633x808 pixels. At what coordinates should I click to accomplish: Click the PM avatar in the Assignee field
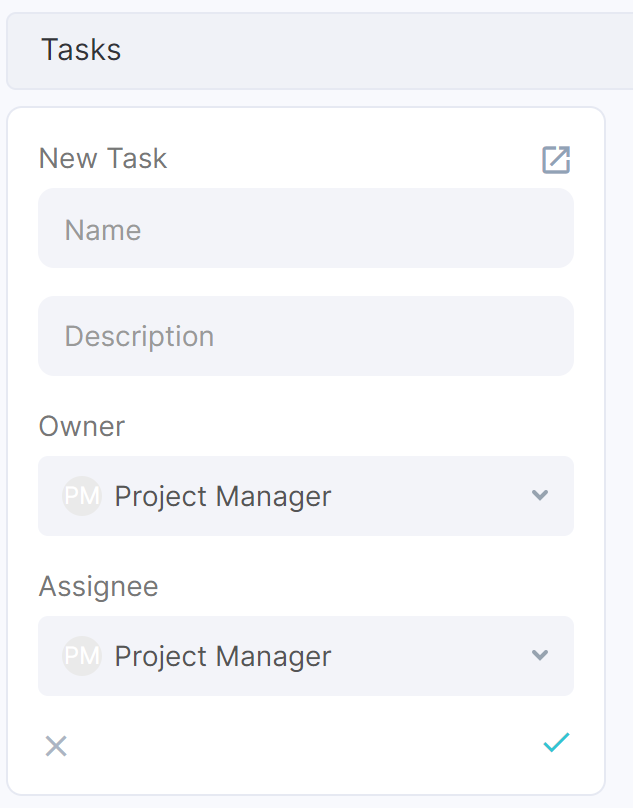(x=81, y=656)
